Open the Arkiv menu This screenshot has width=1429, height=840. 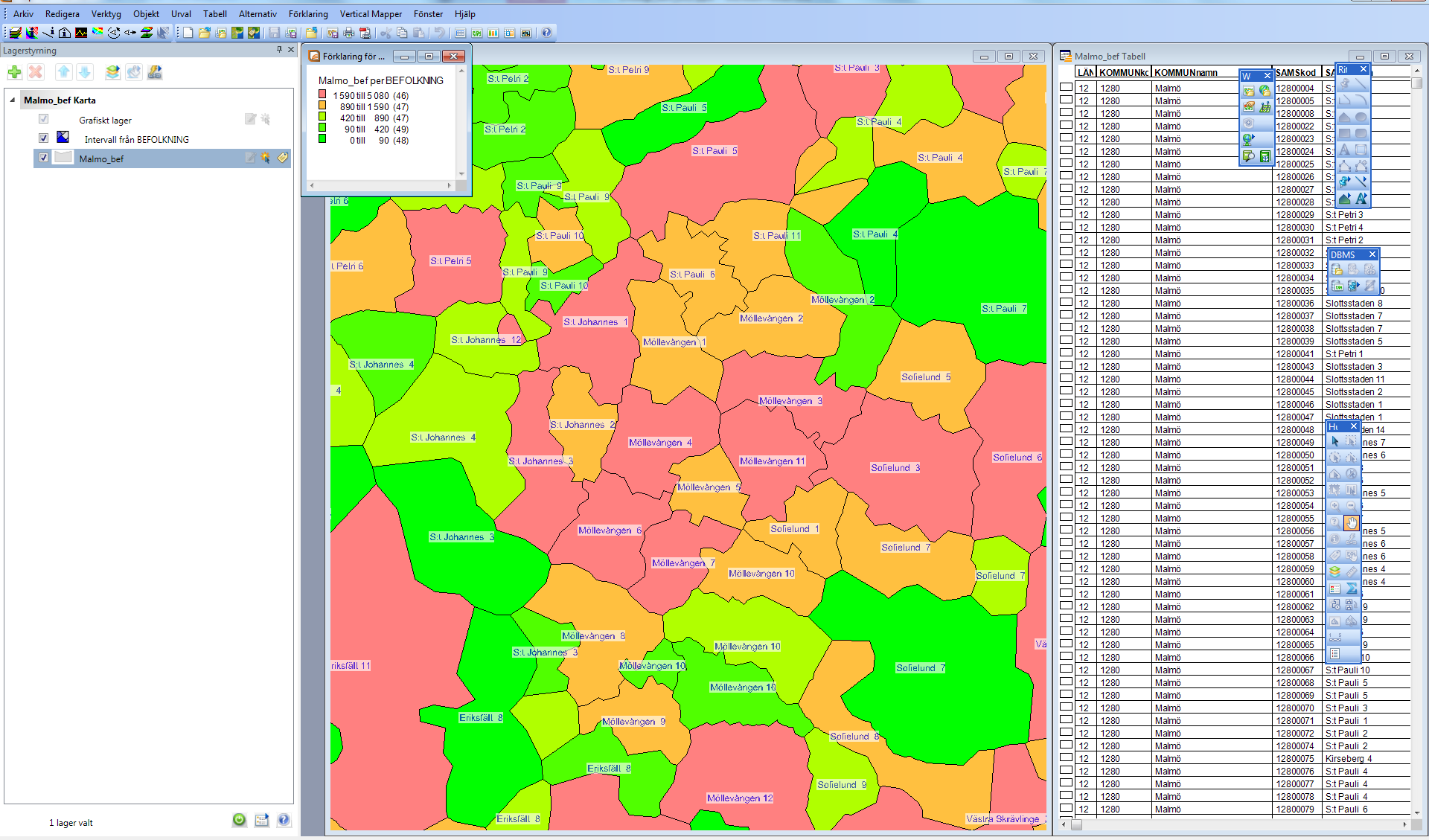23,13
